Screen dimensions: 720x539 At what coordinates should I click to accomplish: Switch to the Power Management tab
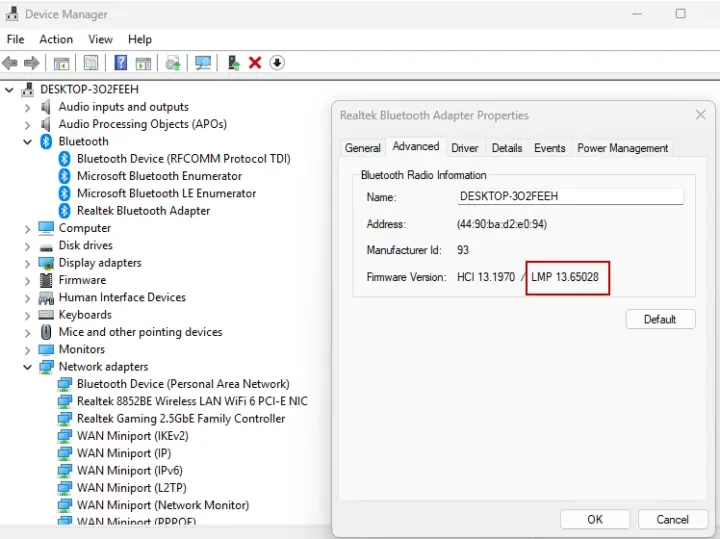pyautogui.click(x=623, y=148)
